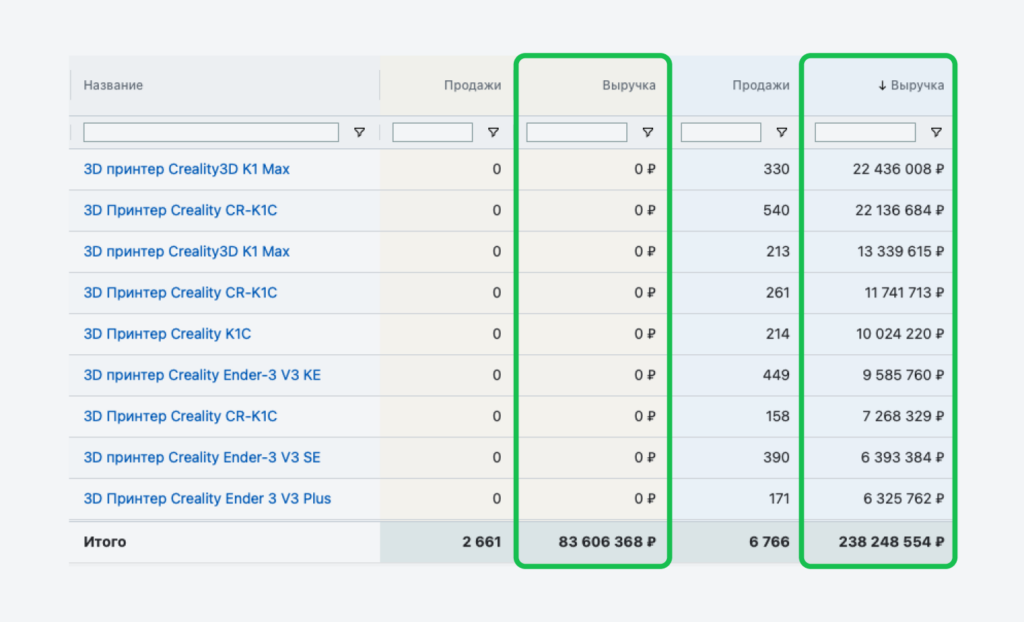The image size is (1024, 622).
Task: Click the descending sort arrow beside Выручка
Action: pos(882,86)
